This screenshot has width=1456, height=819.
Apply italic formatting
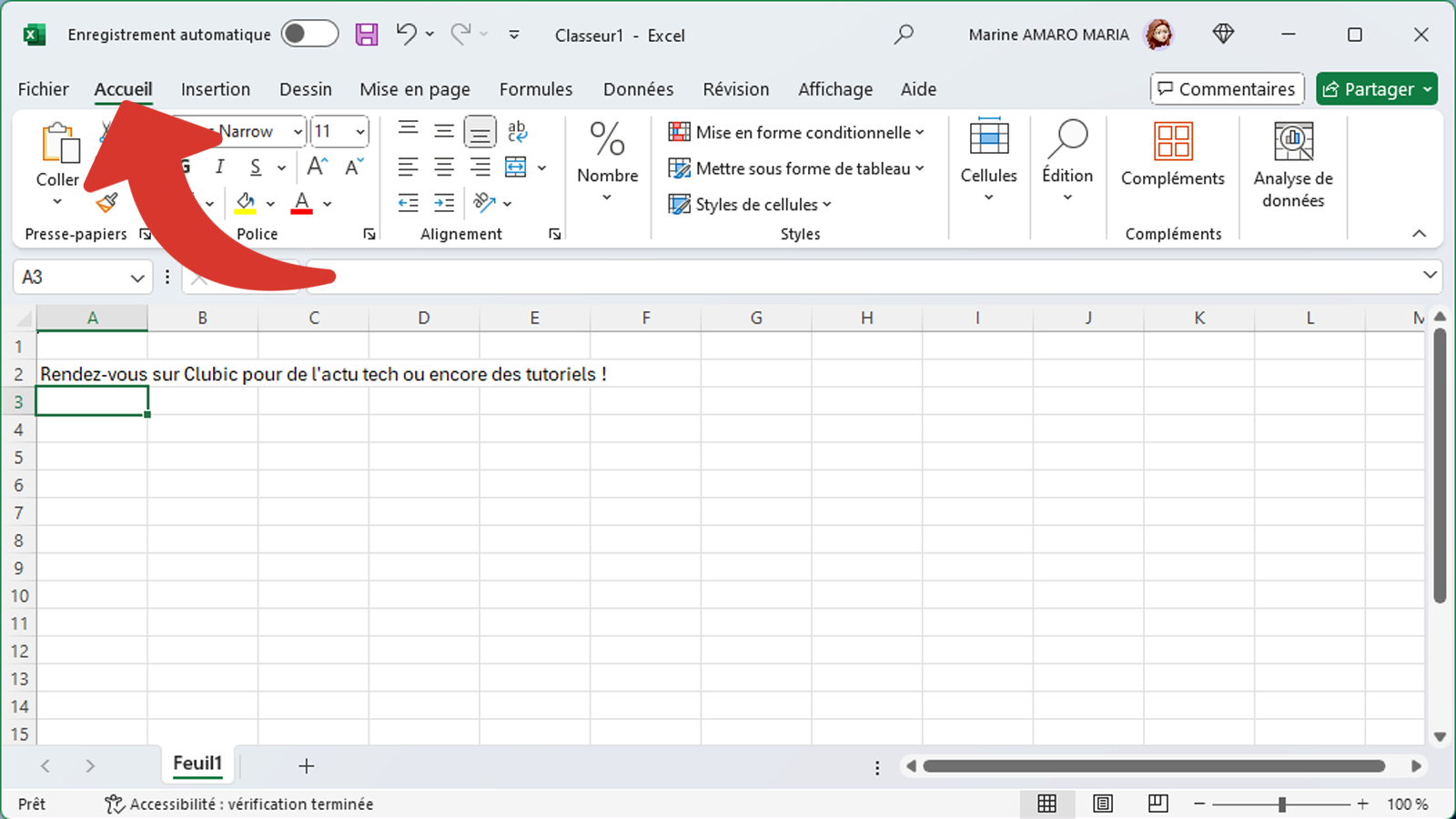click(x=219, y=167)
